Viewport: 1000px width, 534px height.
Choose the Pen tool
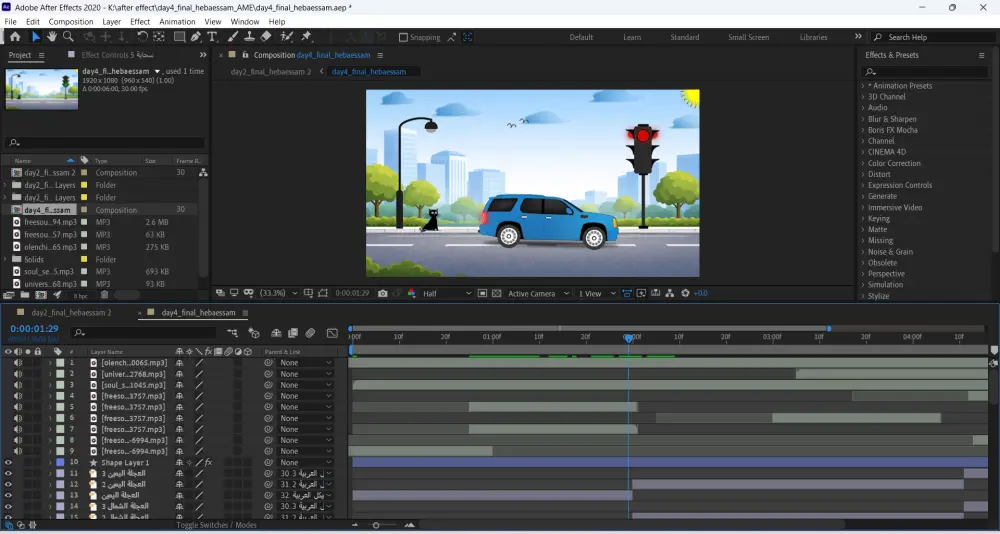(x=195, y=37)
